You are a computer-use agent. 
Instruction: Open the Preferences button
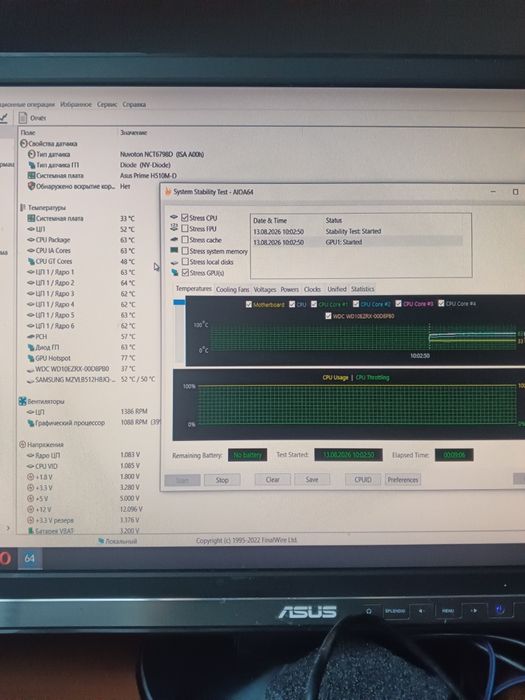pyautogui.click(x=403, y=479)
